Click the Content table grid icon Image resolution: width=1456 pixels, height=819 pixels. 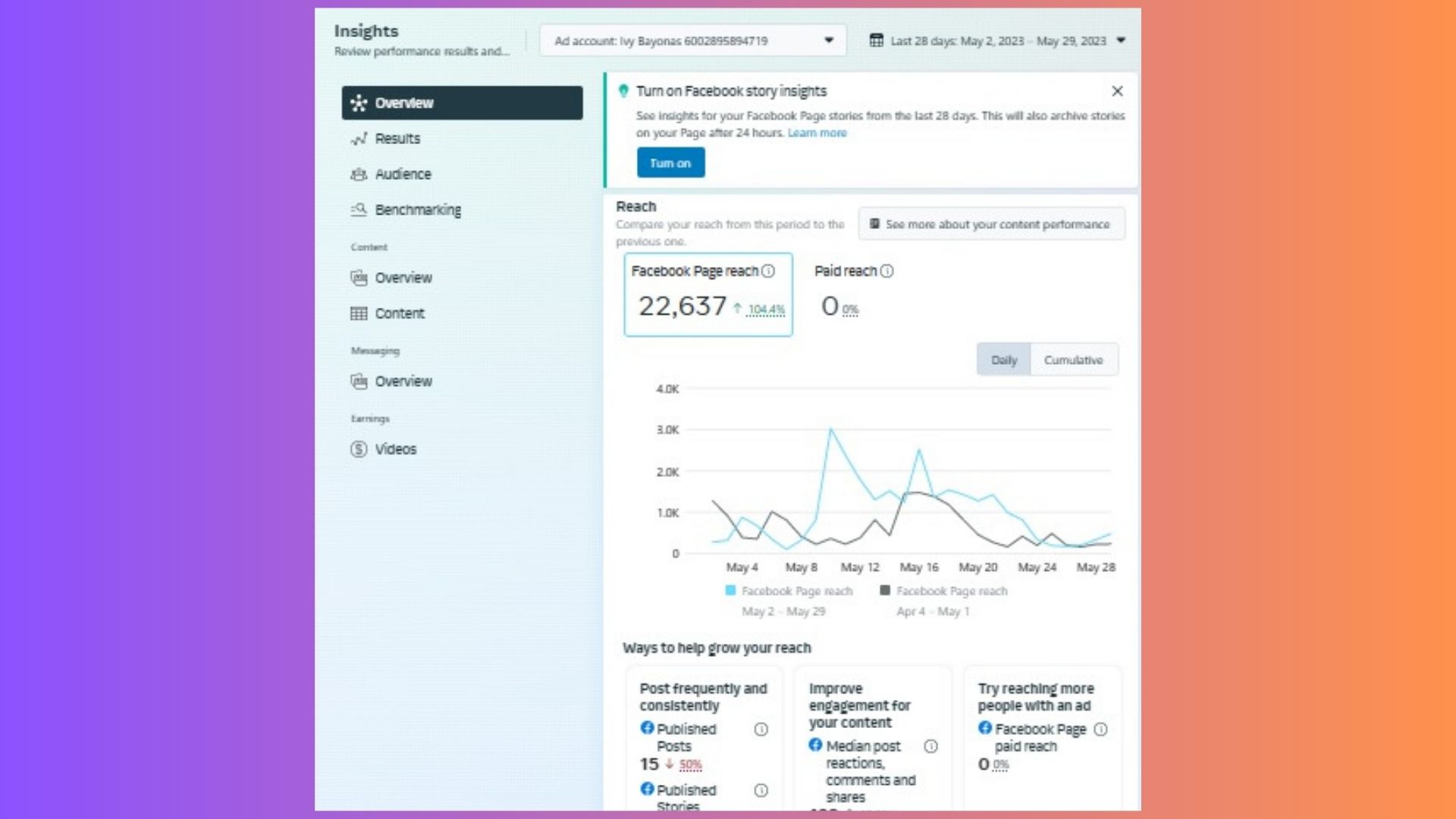pyautogui.click(x=359, y=314)
